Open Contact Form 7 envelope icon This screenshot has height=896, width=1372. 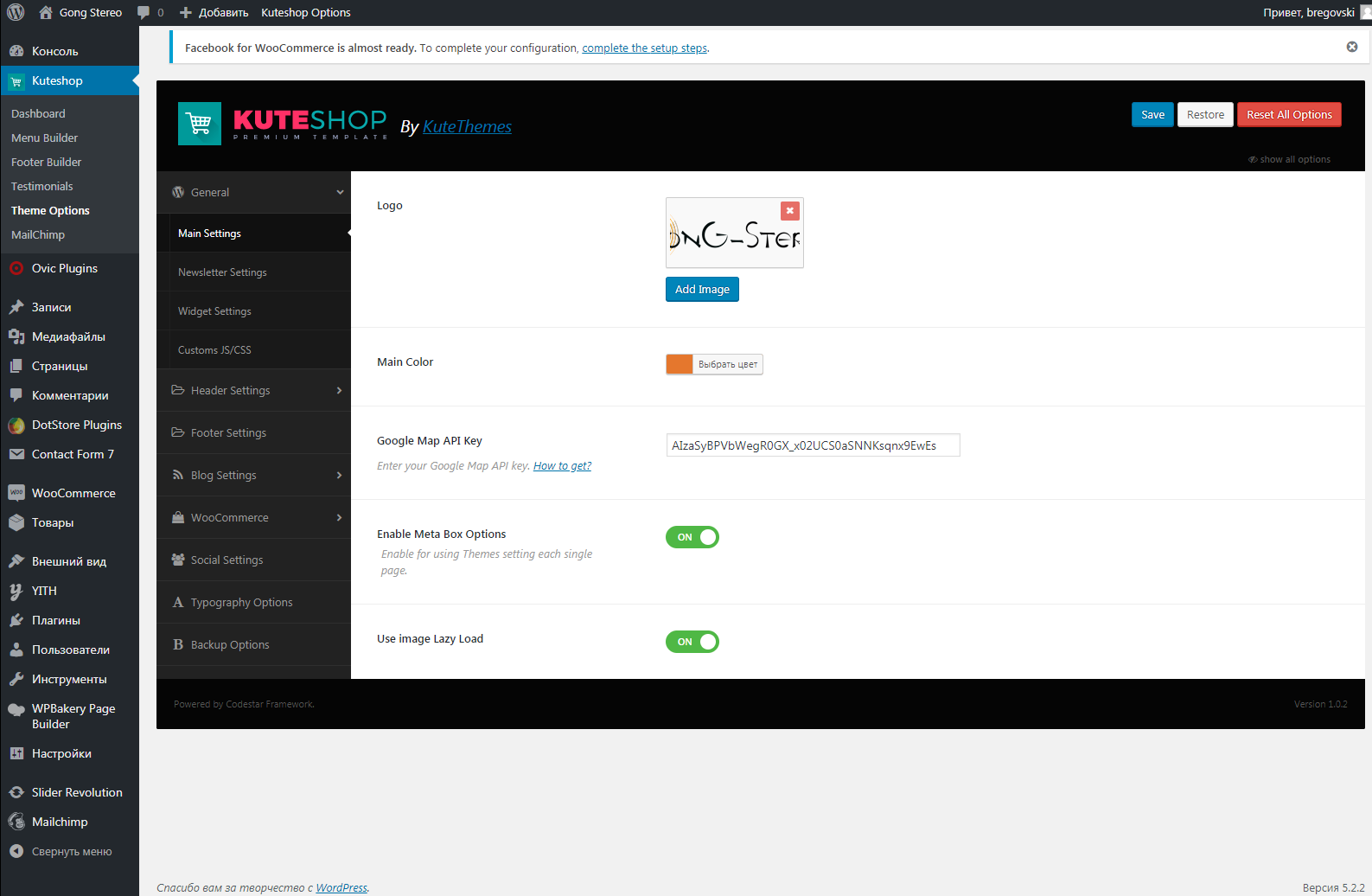[16, 454]
